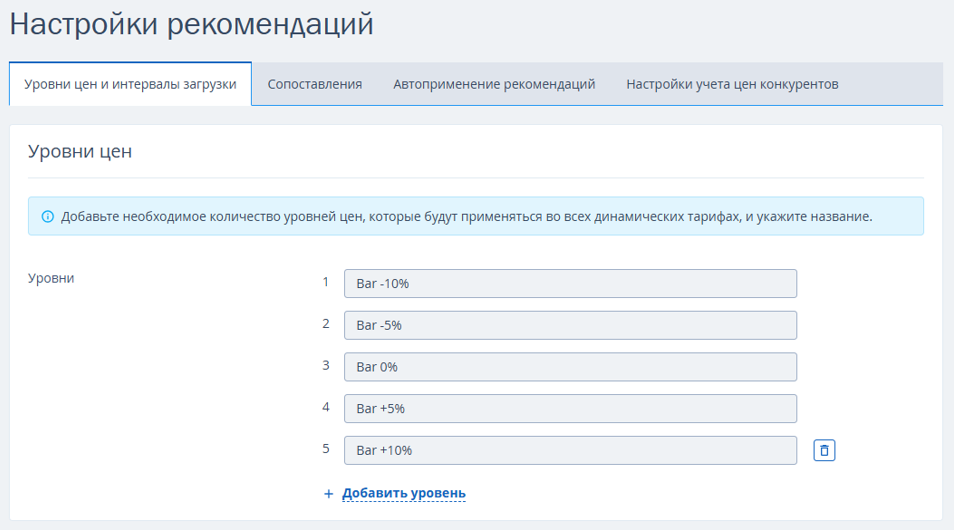This screenshot has height=530, width=954.
Task: Edit the Bar +10% level field
Action: point(570,450)
